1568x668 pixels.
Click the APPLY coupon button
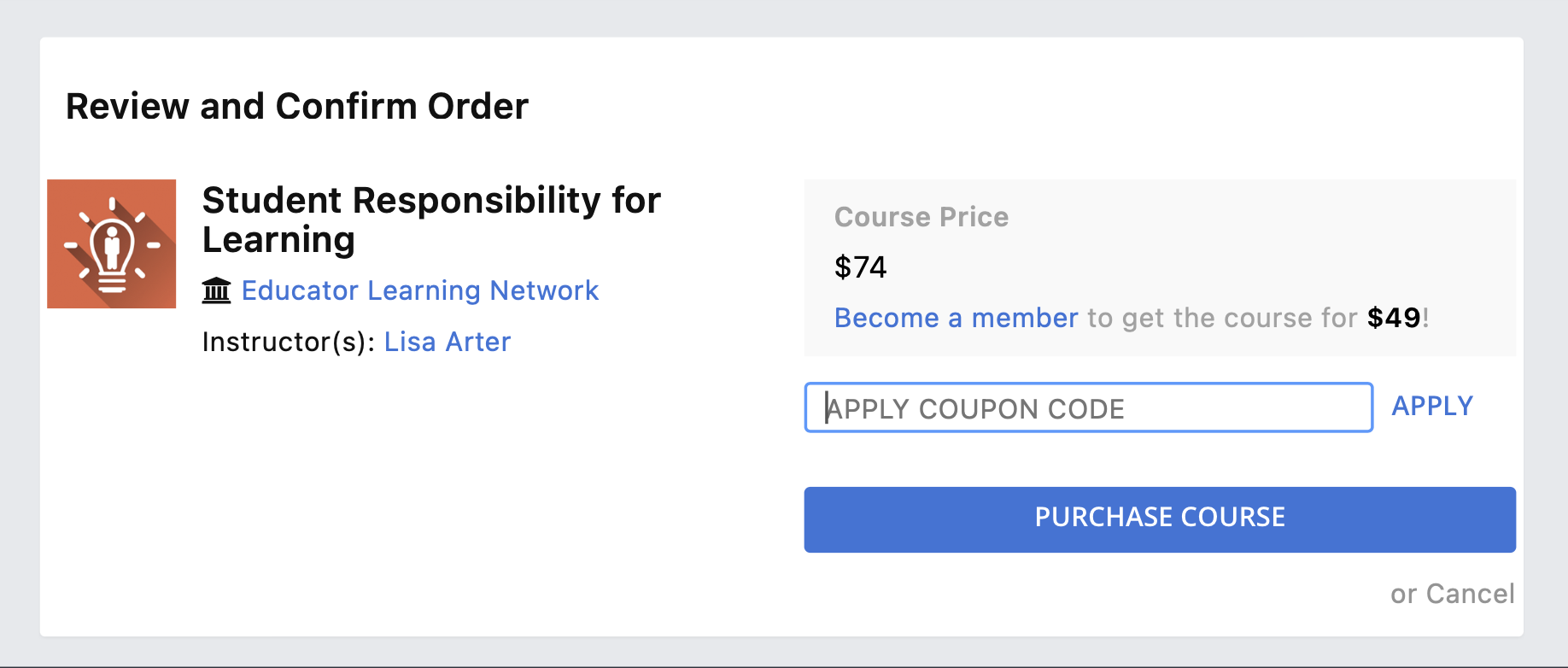(1432, 406)
